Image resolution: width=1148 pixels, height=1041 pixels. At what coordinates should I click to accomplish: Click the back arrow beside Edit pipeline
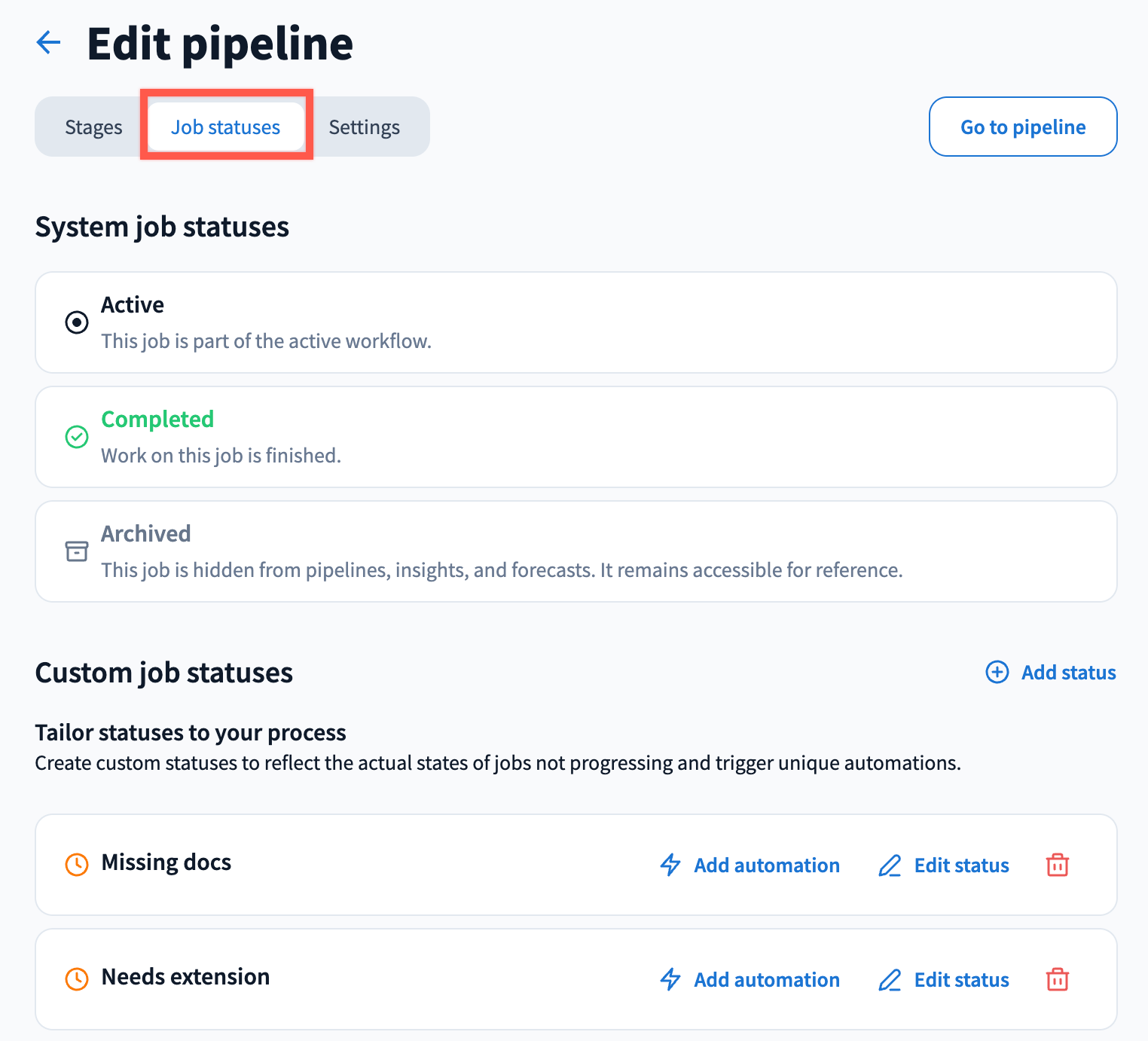coord(49,43)
